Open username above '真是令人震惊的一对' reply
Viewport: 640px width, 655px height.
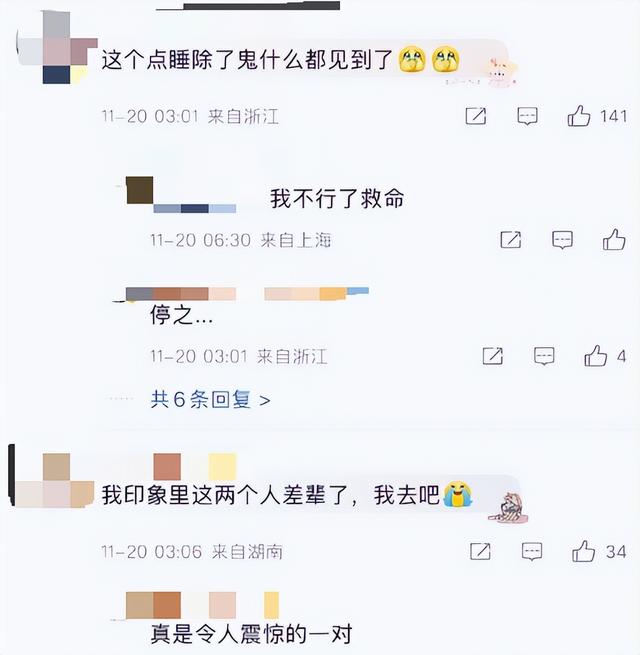(x=202, y=605)
